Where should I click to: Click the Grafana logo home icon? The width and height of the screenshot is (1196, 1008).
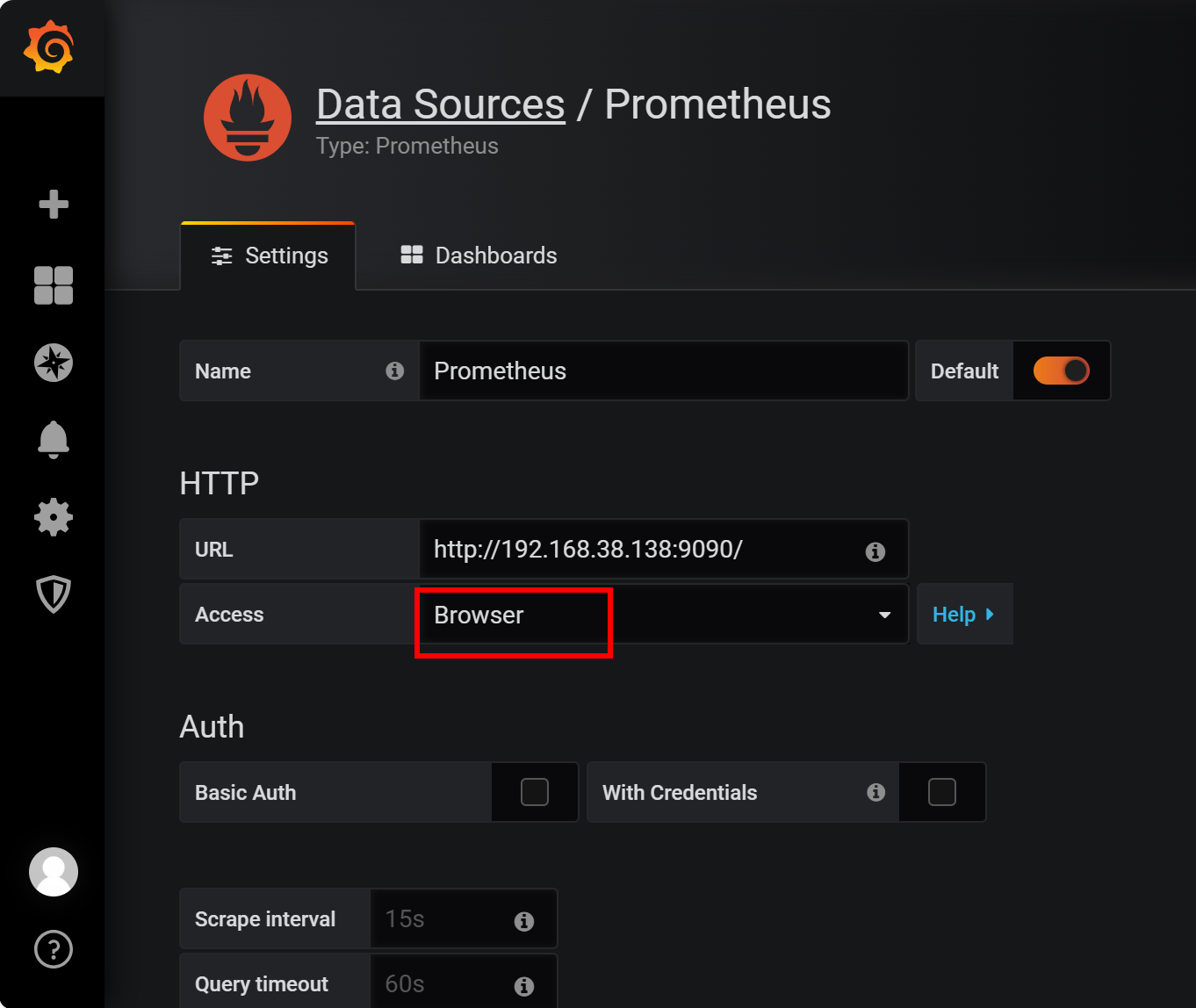tap(49, 47)
